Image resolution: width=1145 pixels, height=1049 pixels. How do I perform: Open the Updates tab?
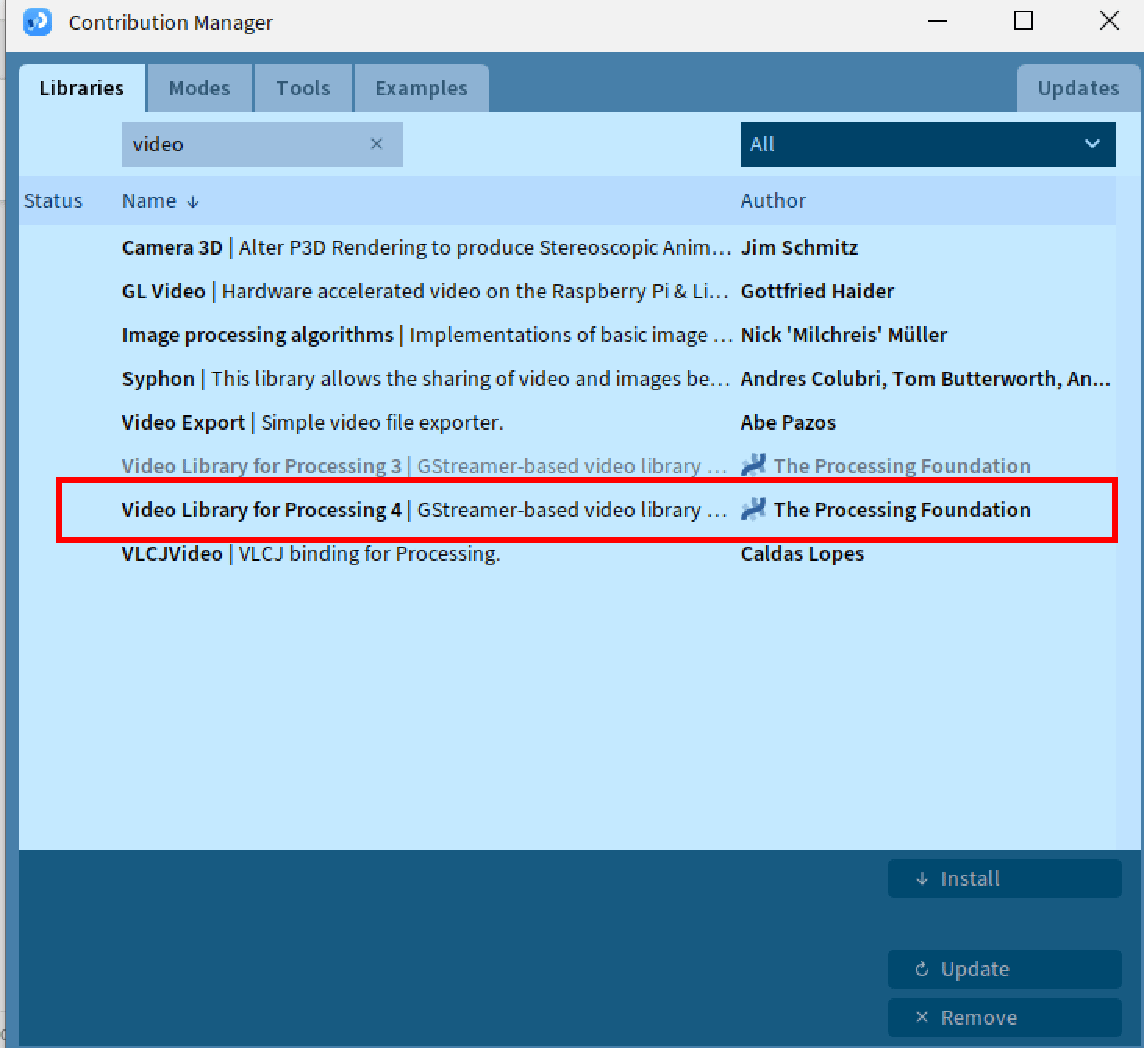(x=1077, y=88)
